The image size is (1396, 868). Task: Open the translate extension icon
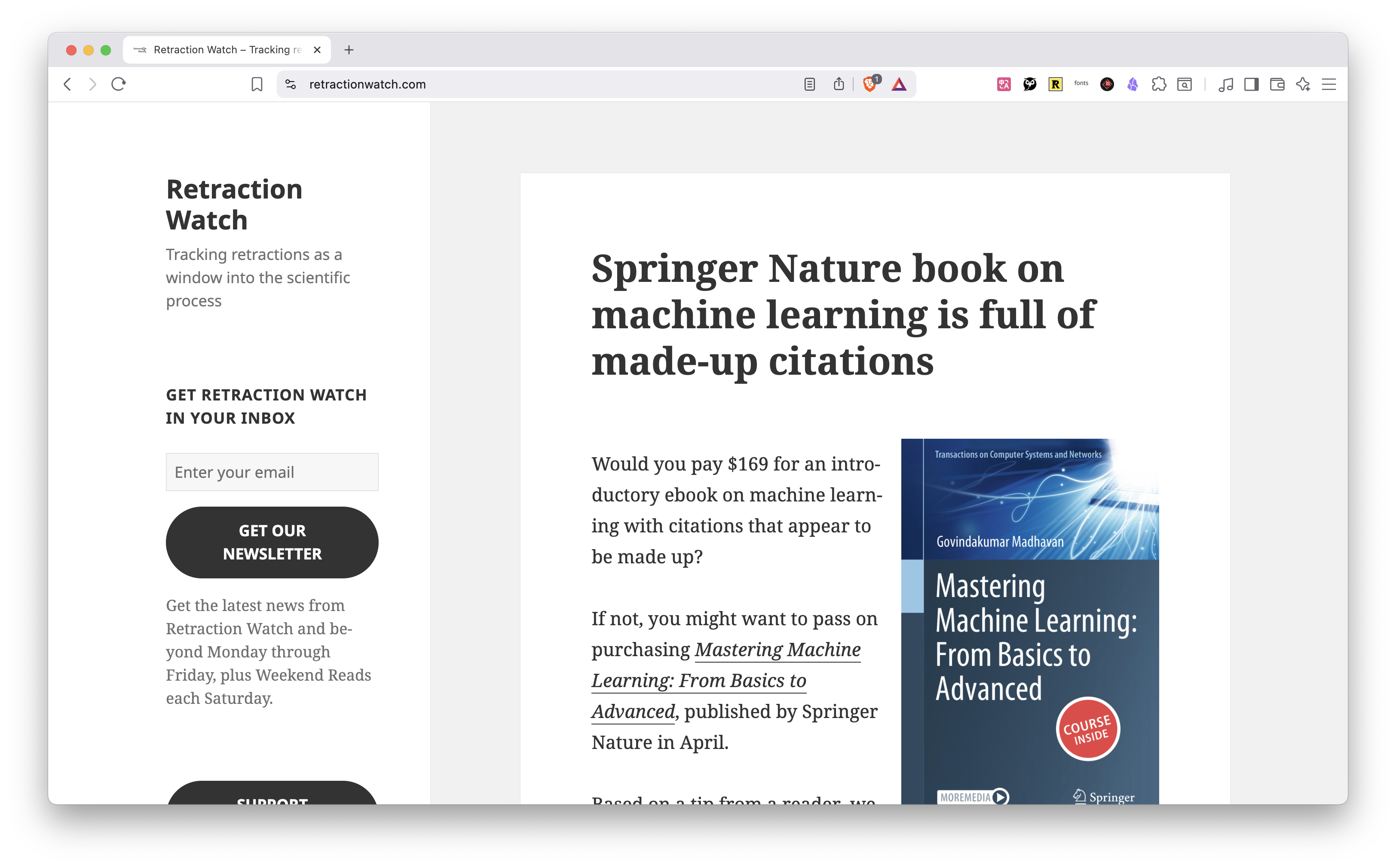1003,84
